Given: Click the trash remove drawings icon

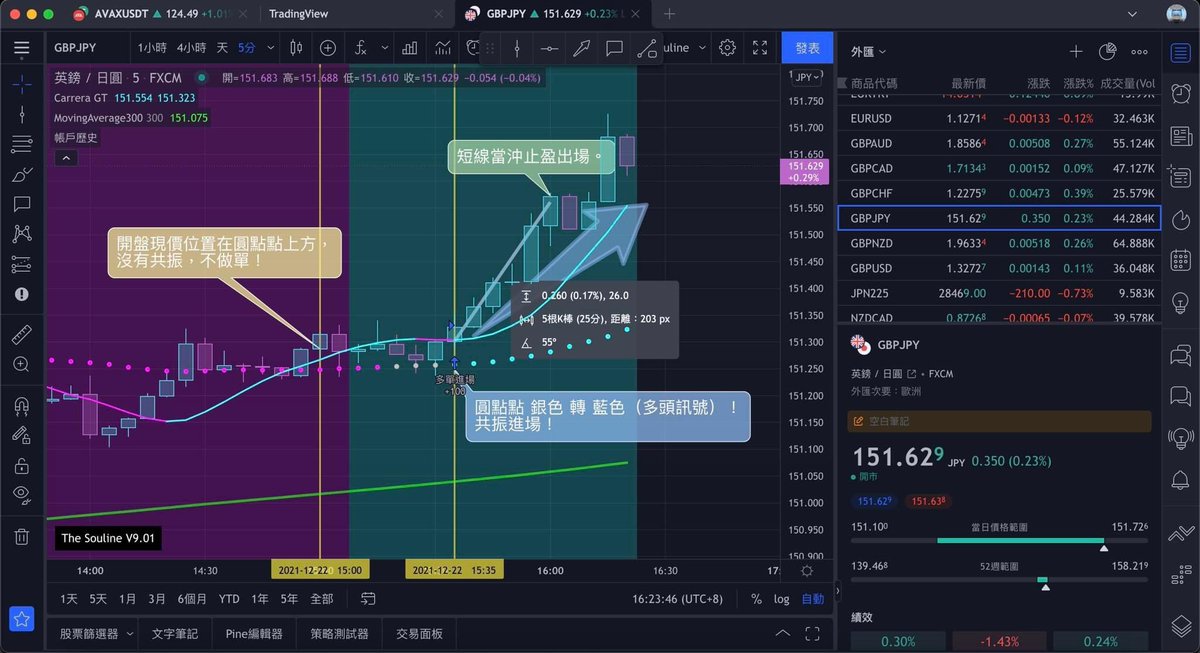Looking at the screenshot, I should tap(22, 536).
